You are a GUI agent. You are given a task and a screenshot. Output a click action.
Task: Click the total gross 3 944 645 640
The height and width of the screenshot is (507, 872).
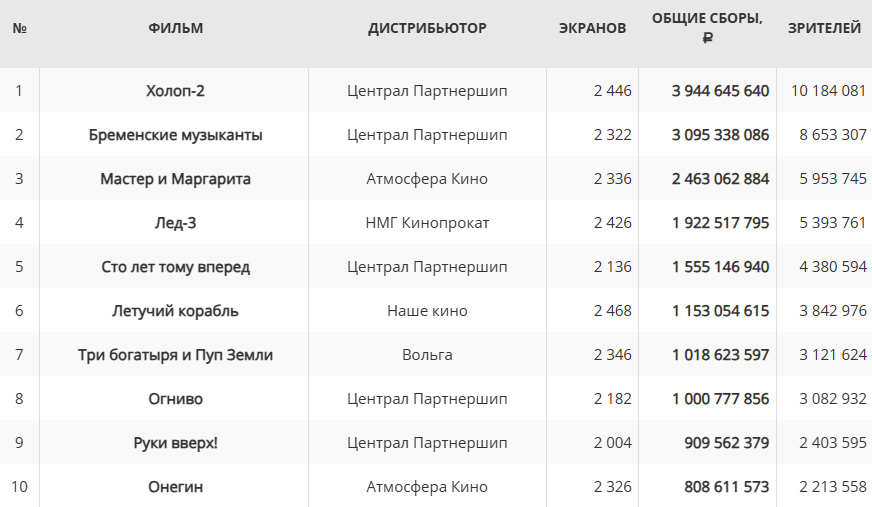pos(720,91)
